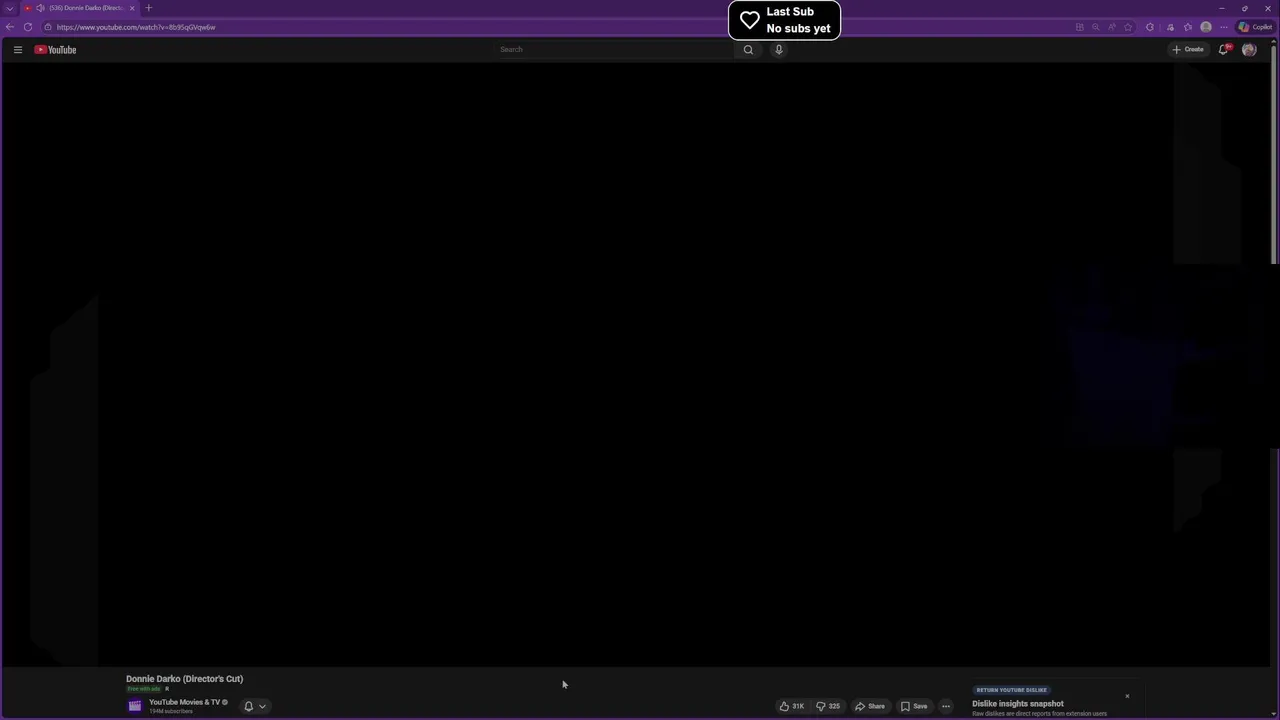Minimize the browser window
Viewport: 1280px width, 720px height.
tap(1221, 8)
